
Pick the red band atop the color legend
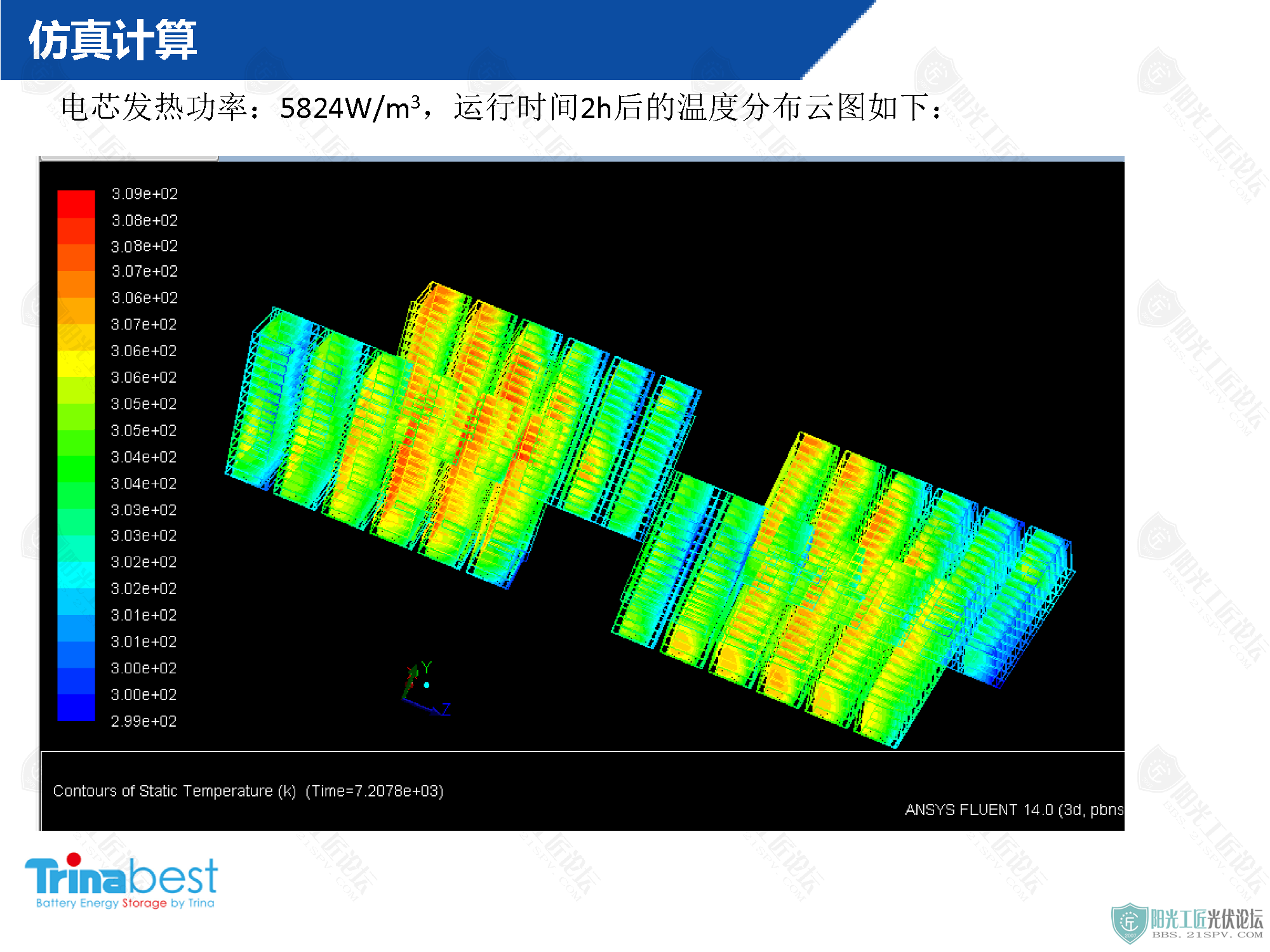click(76, 204)
